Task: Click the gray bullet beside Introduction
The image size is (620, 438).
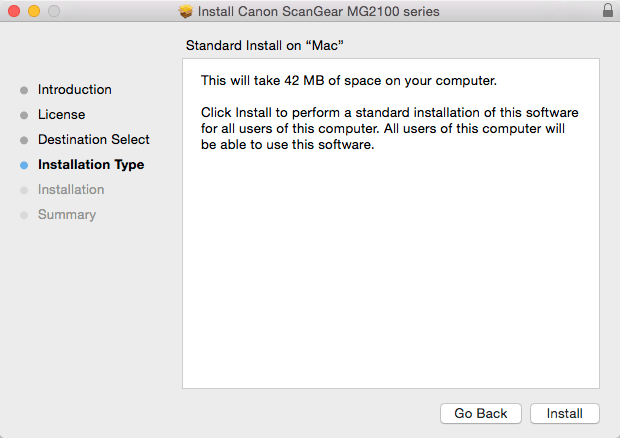Action: [x=24, y=91]
